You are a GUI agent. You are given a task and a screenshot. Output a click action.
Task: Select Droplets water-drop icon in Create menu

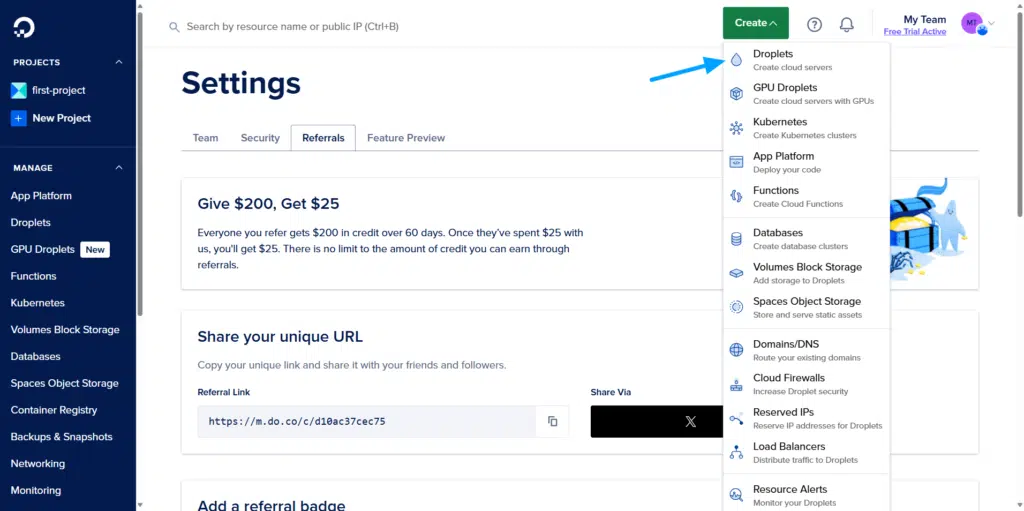coord(736,60)
